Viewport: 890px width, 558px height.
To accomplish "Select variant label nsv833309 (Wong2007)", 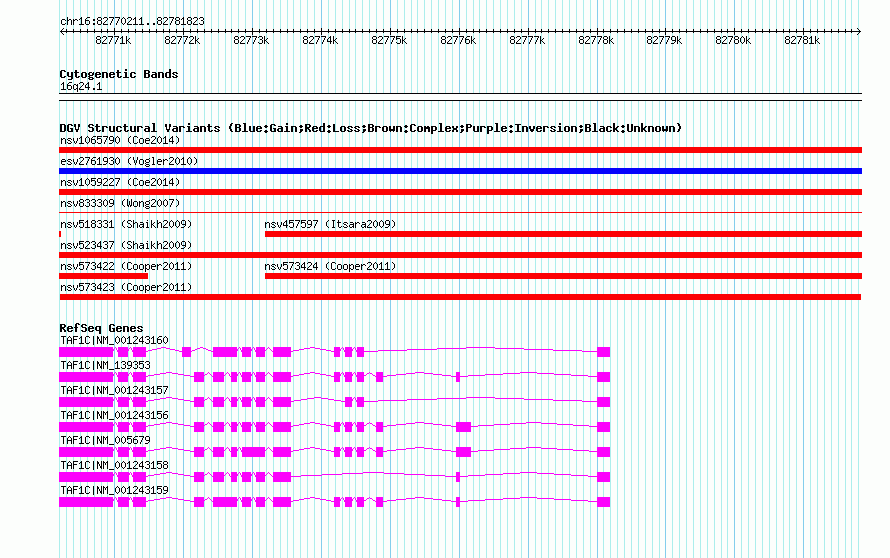I will [120, 203].
